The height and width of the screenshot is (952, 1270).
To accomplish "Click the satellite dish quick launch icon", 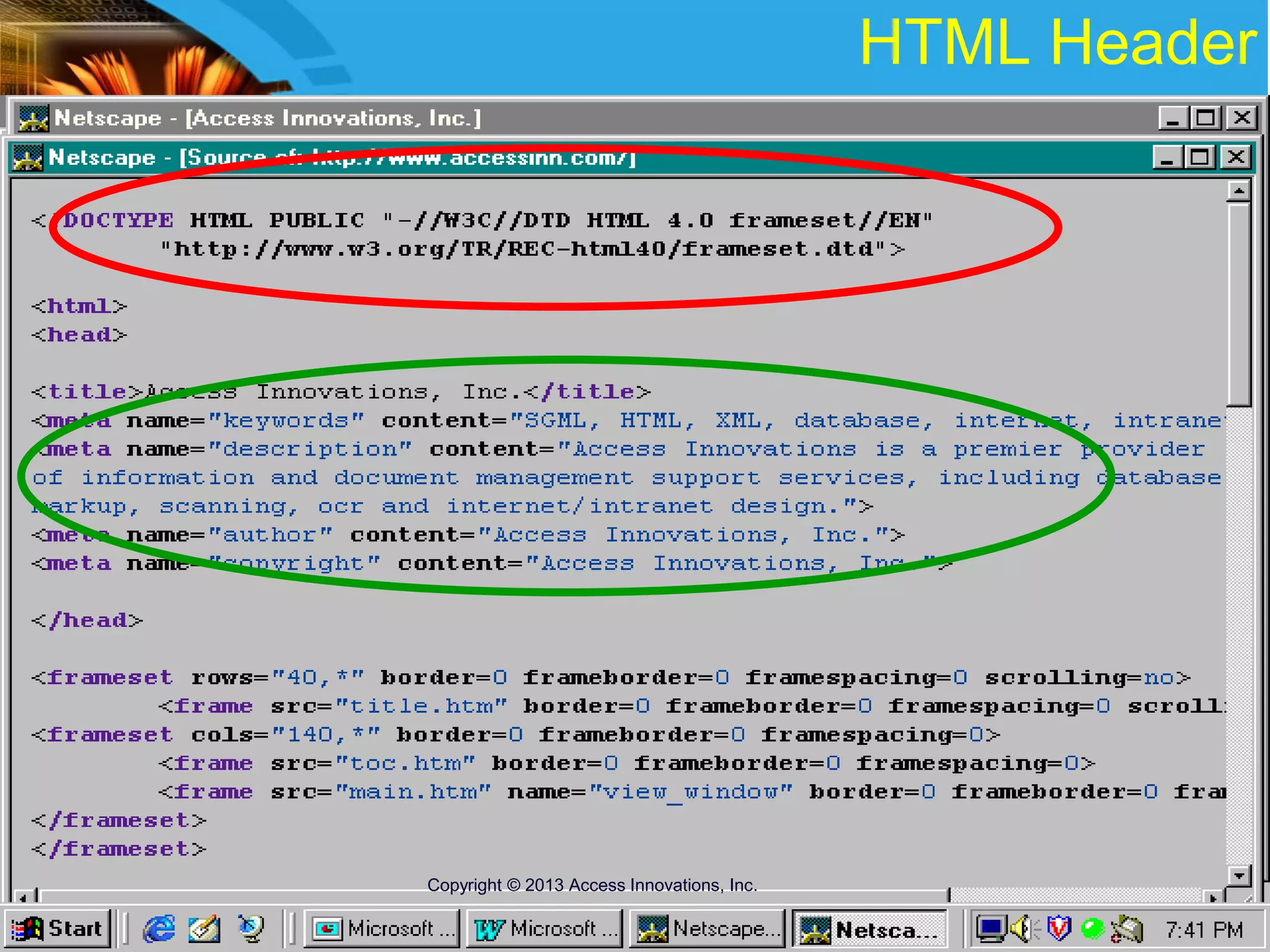I will click(x=251, y=928).
